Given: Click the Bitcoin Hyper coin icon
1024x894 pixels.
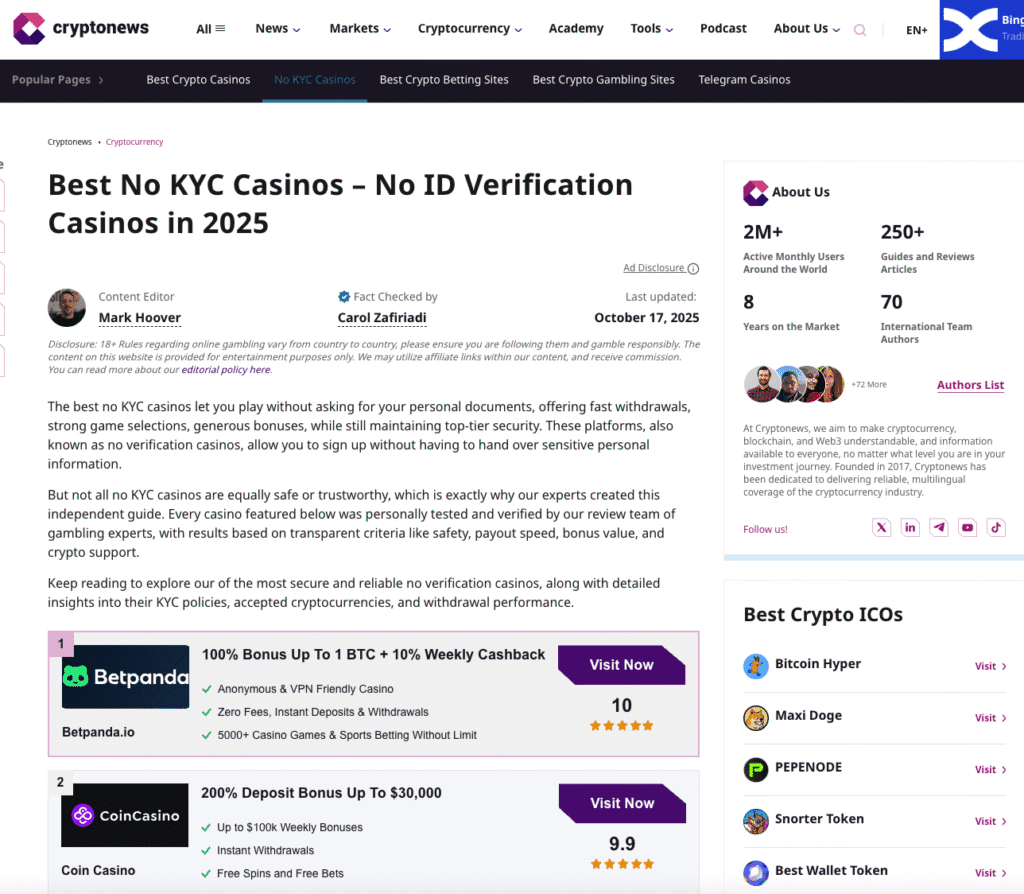Looking at the screenshot, I should point(756,665).
